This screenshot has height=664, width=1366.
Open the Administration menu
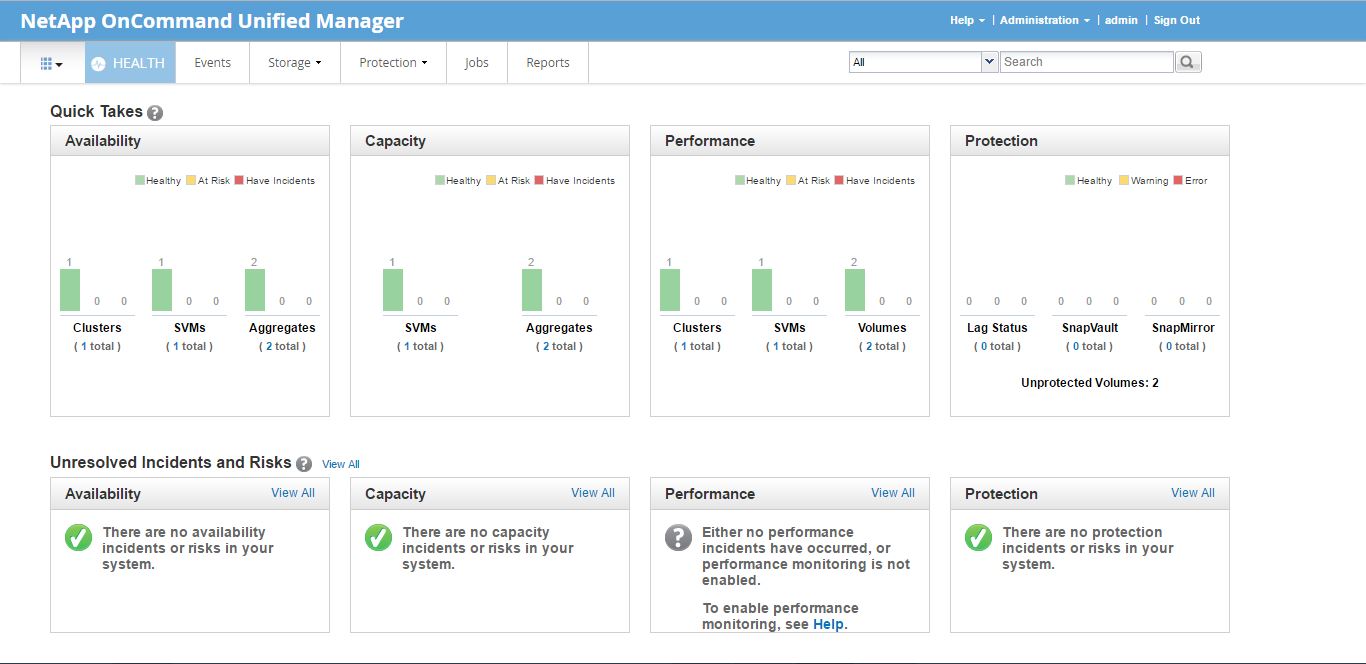point(1039,19)
